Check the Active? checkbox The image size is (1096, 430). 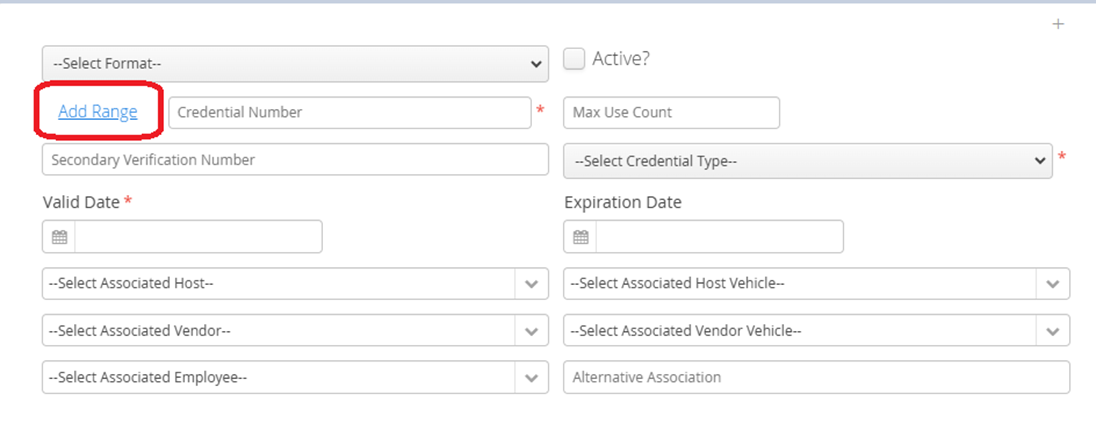point(575,59)
